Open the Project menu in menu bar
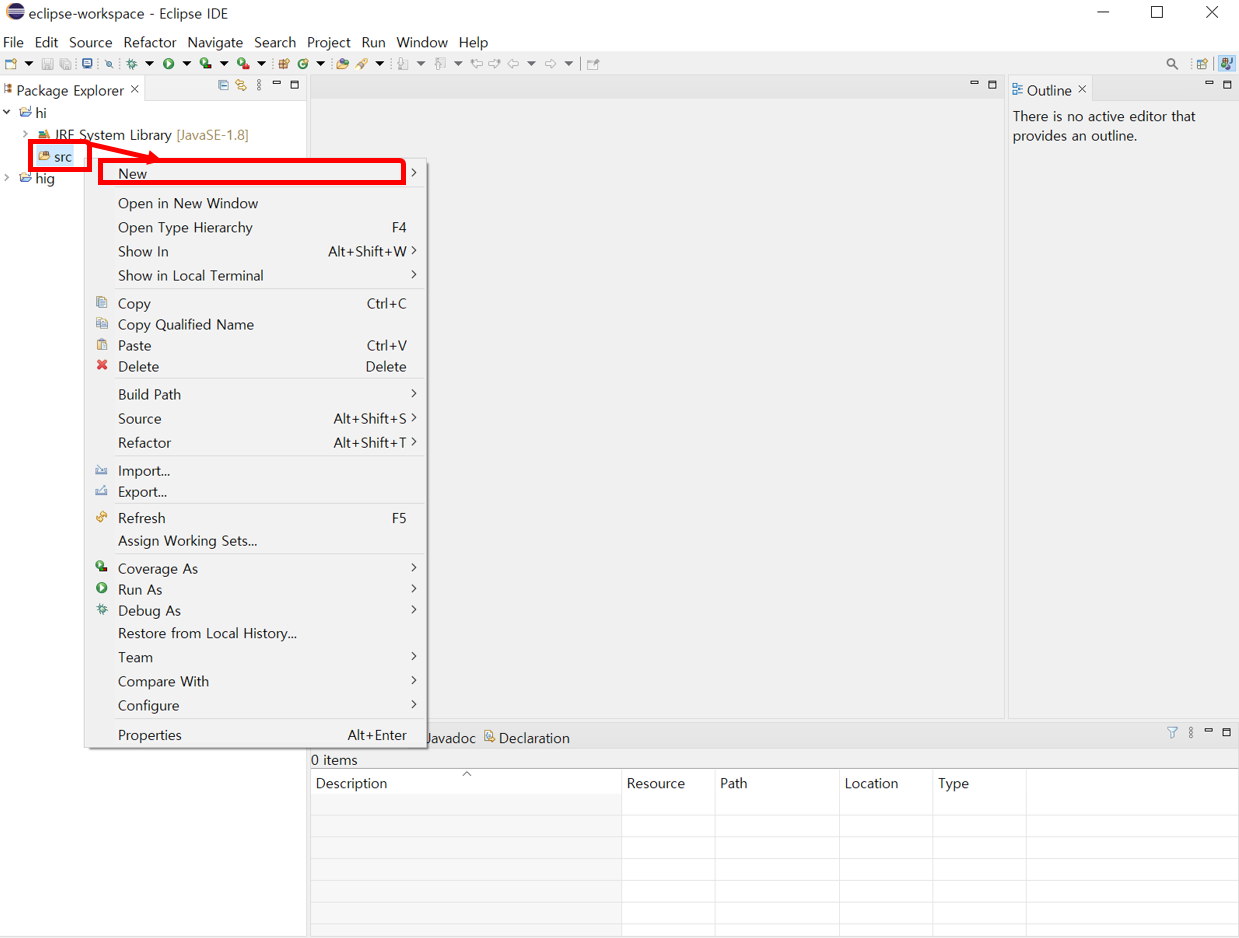Screen dimensions: 1239x938 pos(329,42)
